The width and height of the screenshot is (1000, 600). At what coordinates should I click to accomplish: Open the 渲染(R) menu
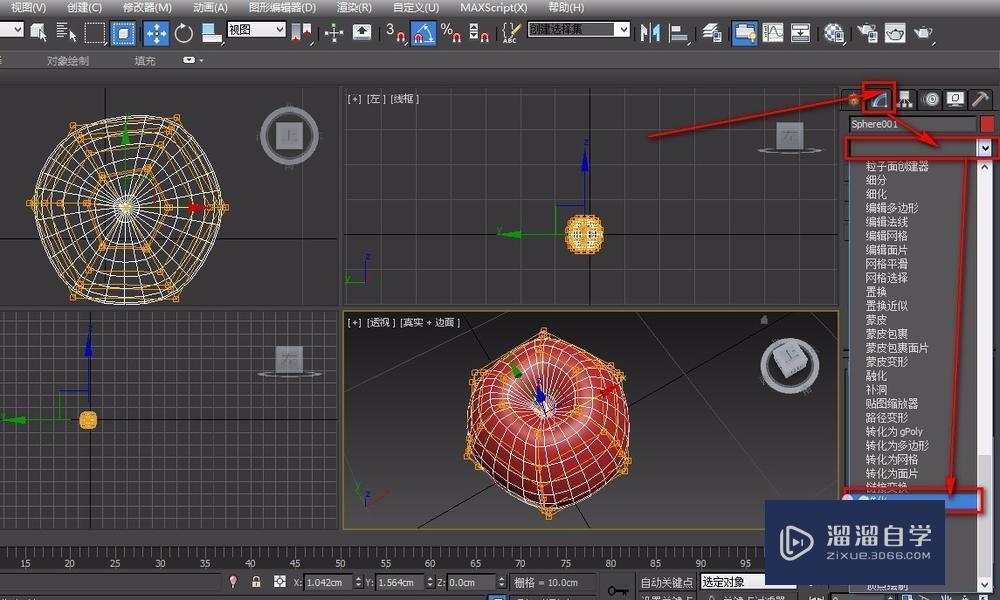click(354, 8)
